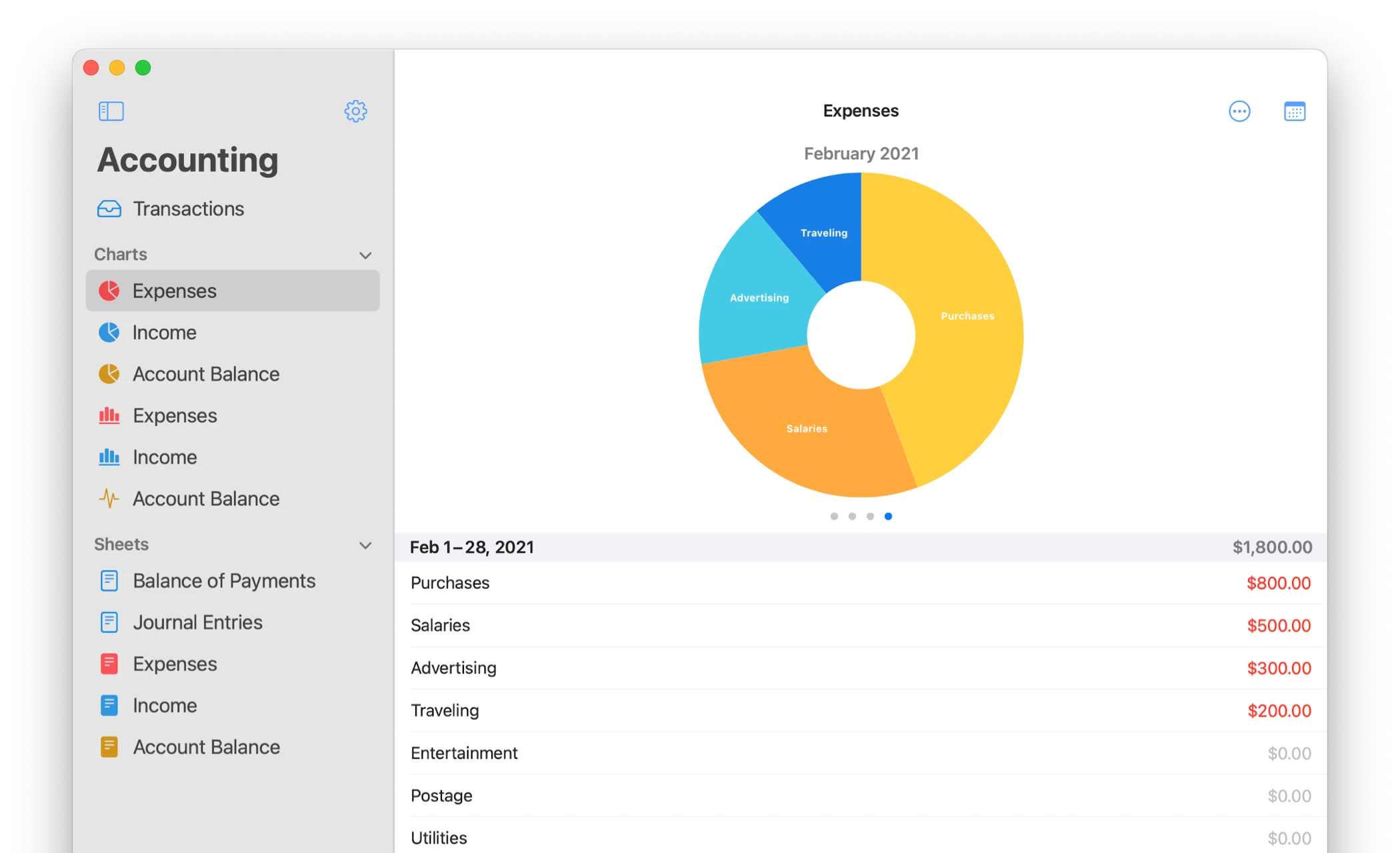Switch to first chart page dot

(x=834, y=516)
